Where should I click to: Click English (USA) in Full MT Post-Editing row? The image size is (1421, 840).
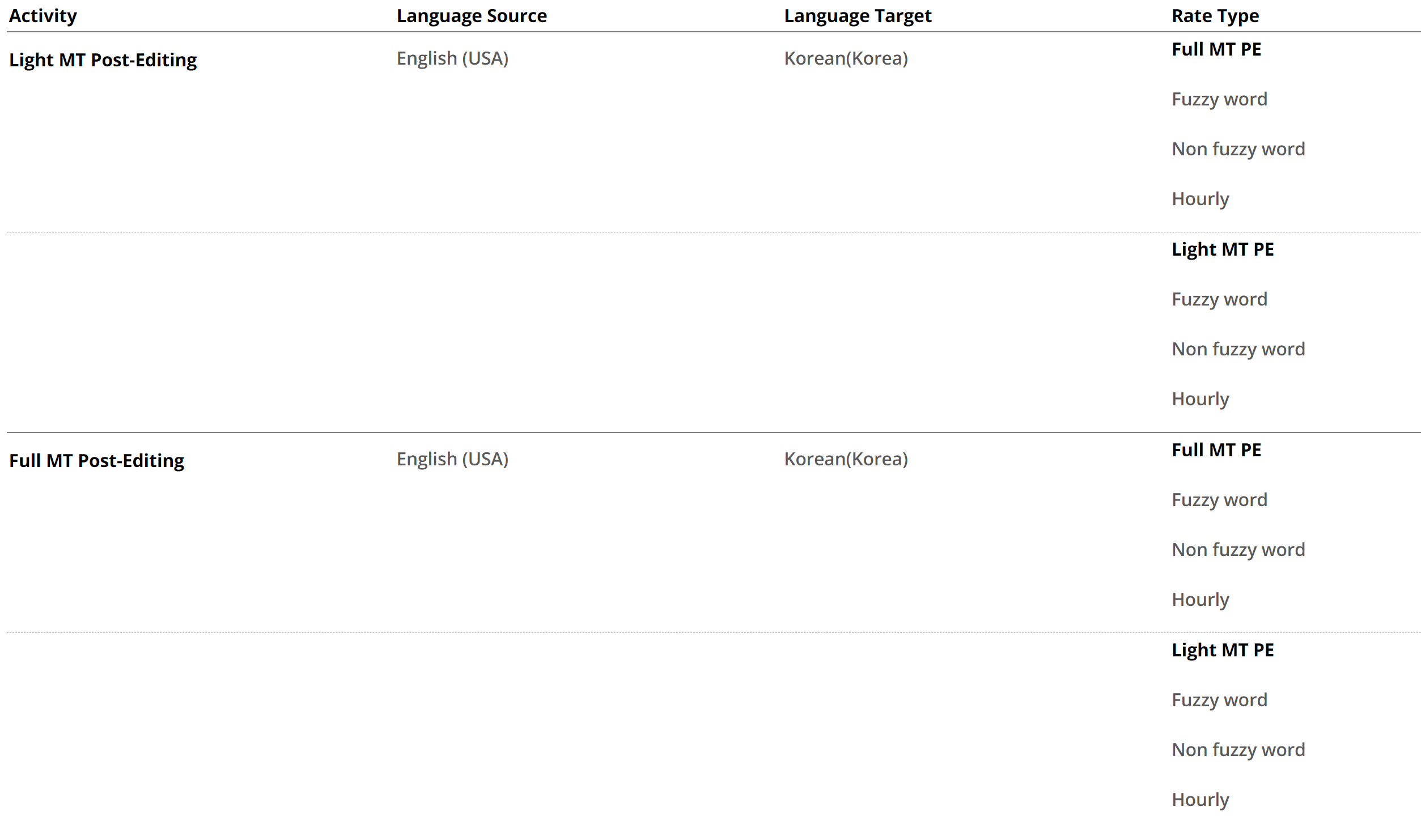[452, 459]
